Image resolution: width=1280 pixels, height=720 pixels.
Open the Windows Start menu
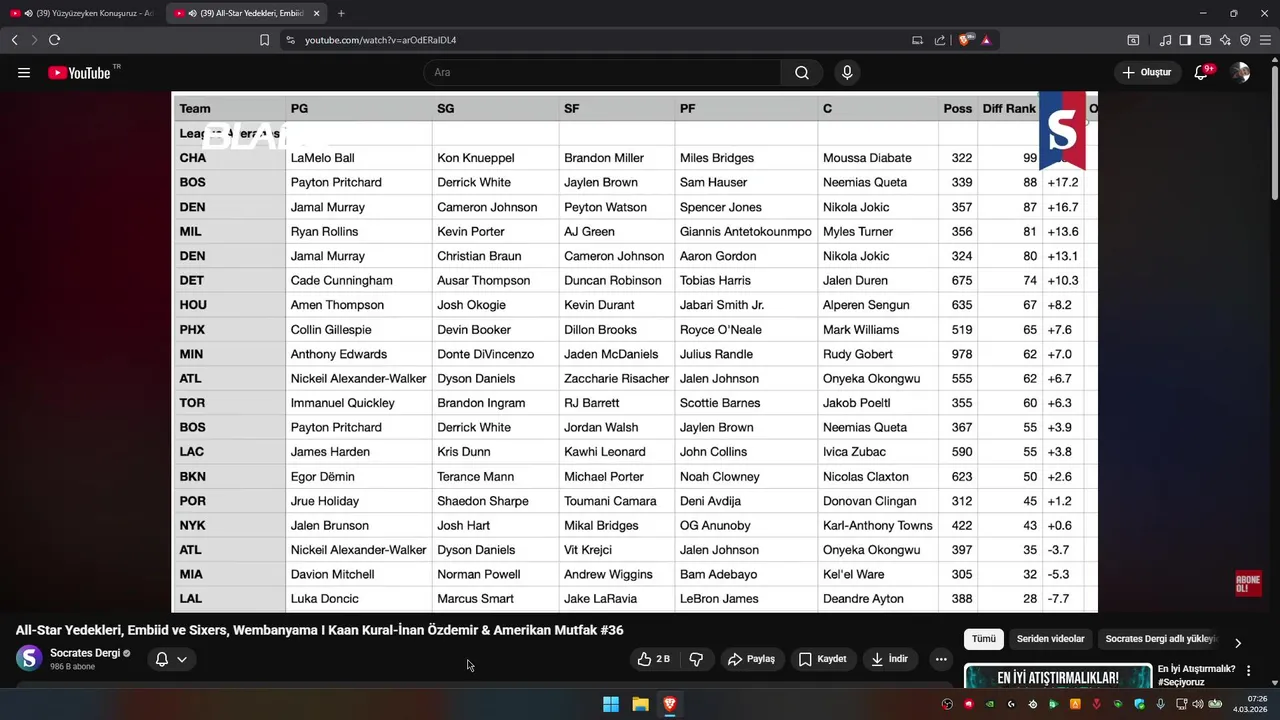[x=611, y=704]
